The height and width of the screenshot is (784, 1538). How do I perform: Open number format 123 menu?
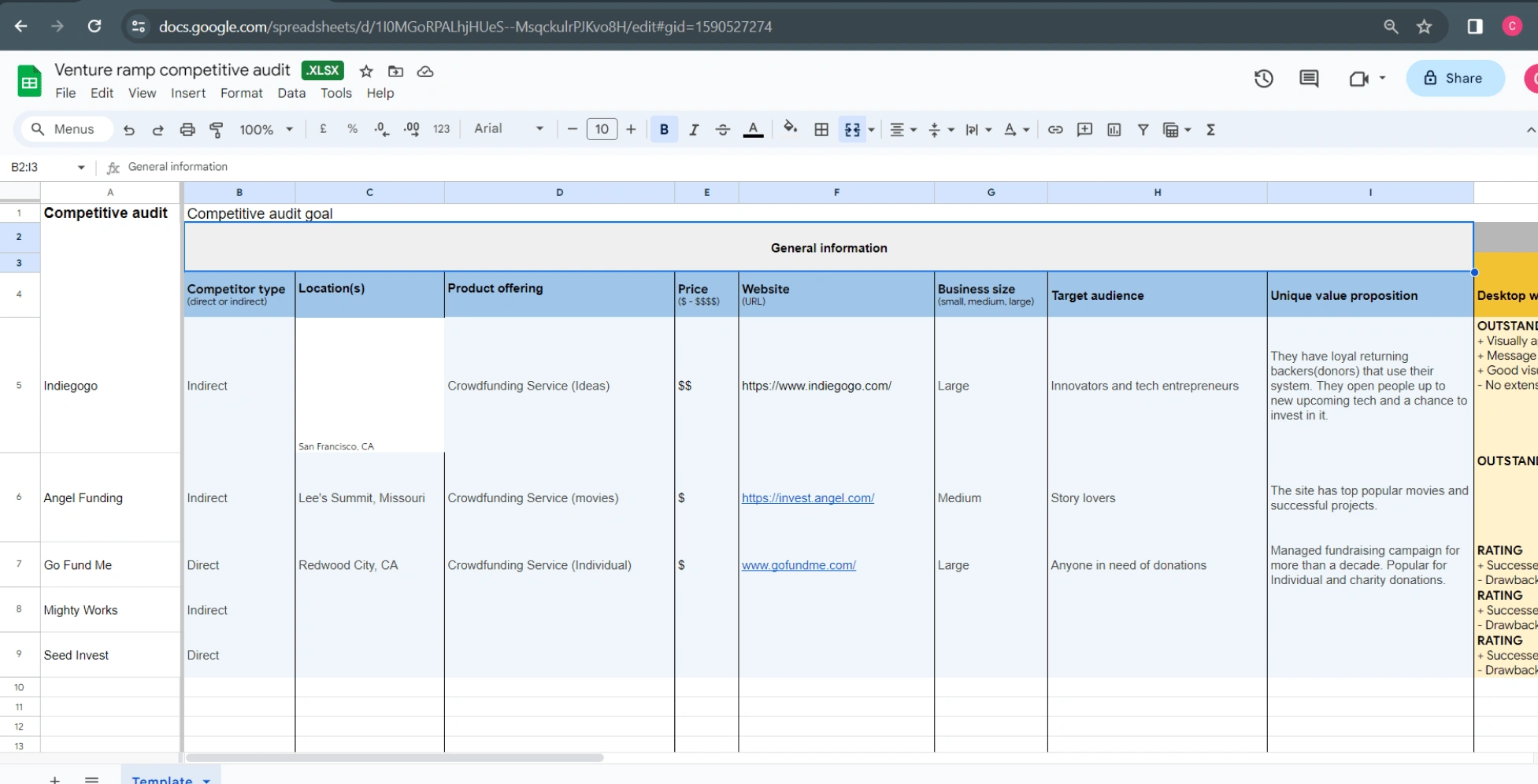pyautogui.click(x=441, y=129)
